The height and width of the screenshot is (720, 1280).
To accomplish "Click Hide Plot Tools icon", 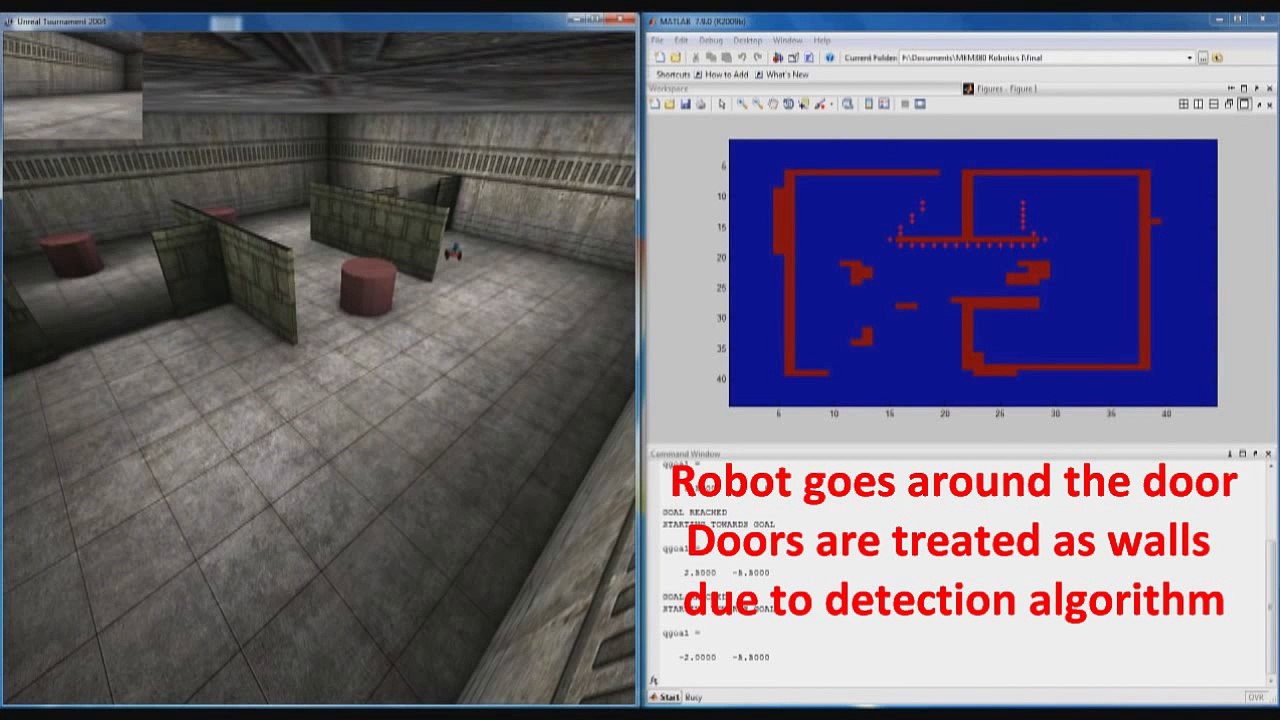I will (905, 104).
